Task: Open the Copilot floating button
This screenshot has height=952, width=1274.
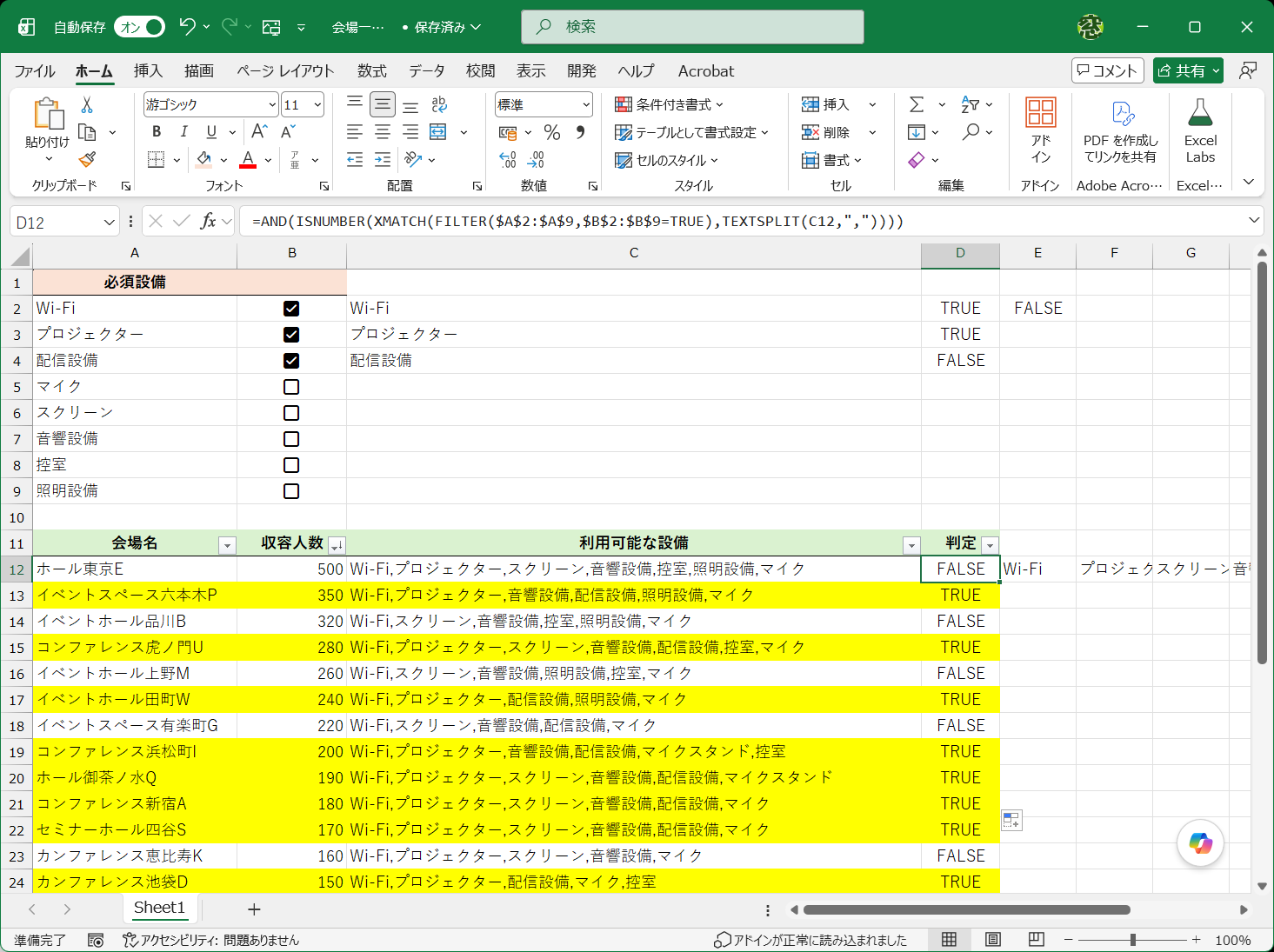Action: tap(1200, 842)
